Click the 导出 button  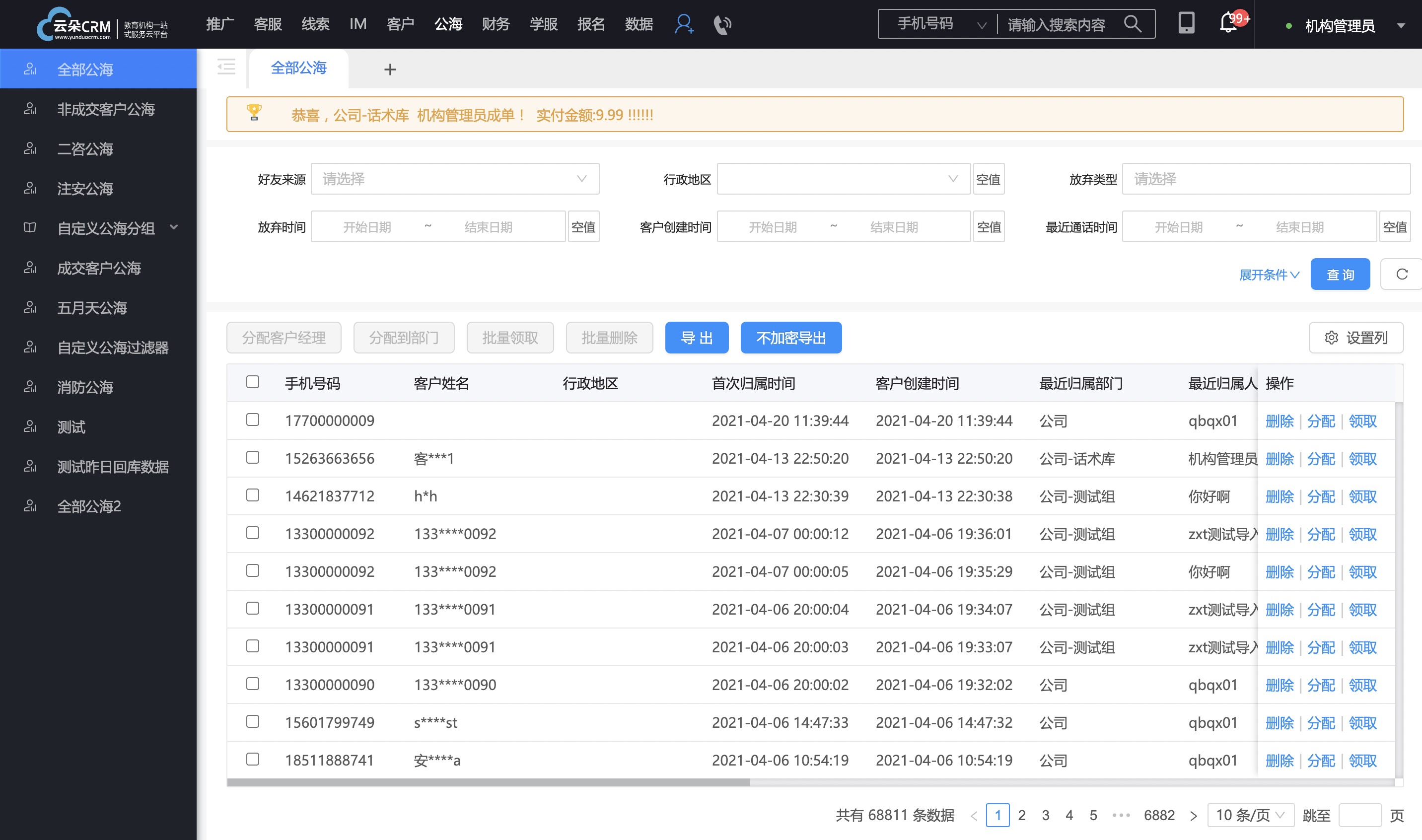[x=697, y=337]
